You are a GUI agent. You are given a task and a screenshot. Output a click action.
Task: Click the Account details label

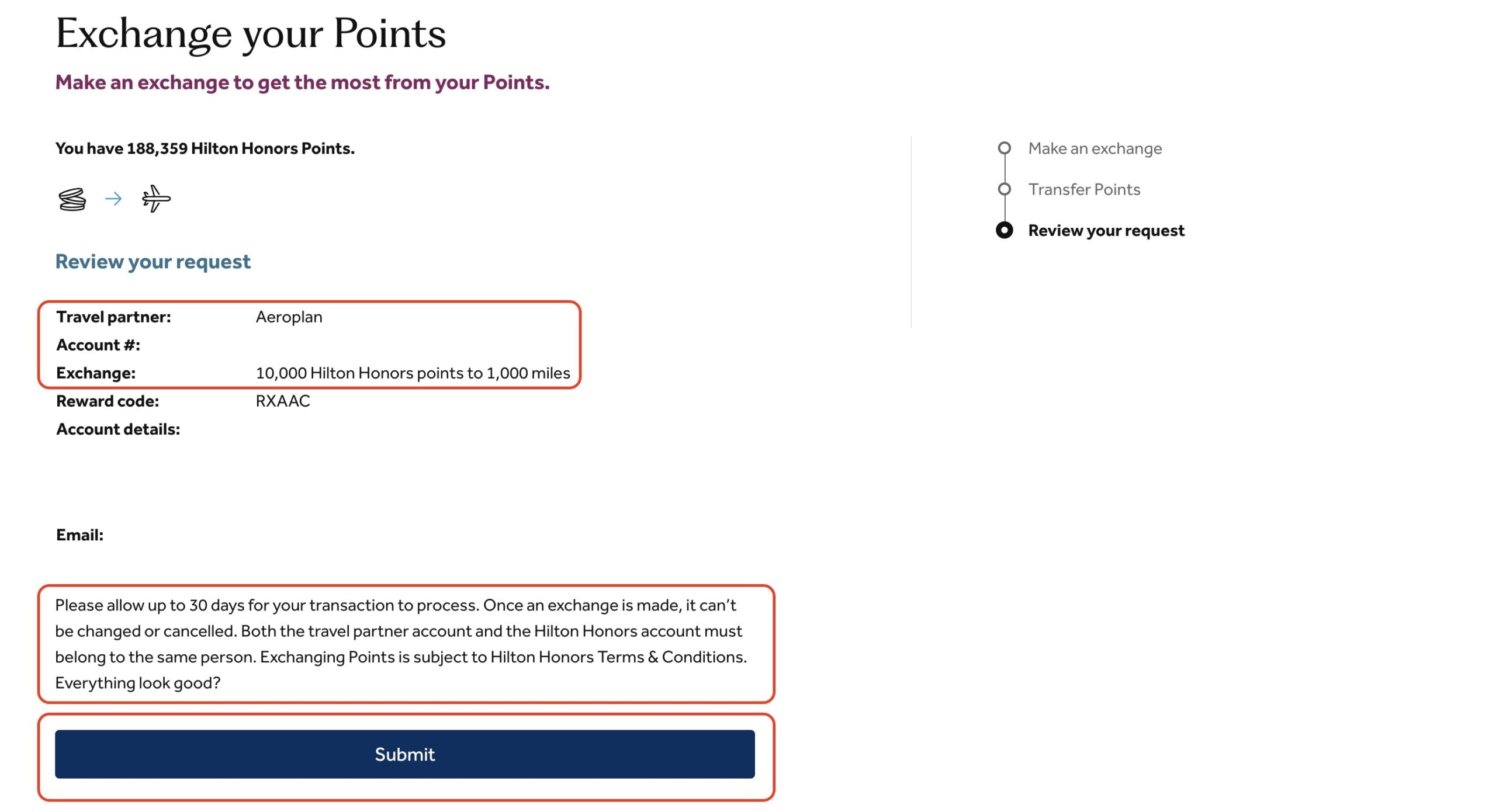118,429
